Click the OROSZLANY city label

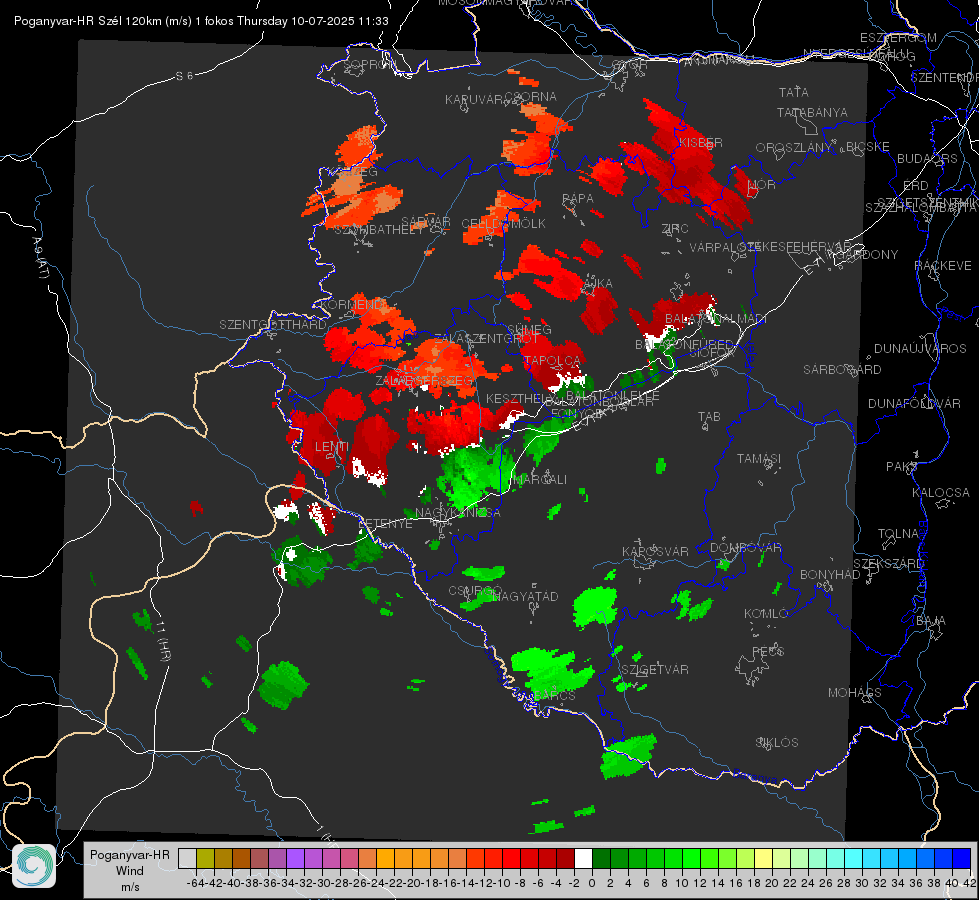[x=794, y=147]
